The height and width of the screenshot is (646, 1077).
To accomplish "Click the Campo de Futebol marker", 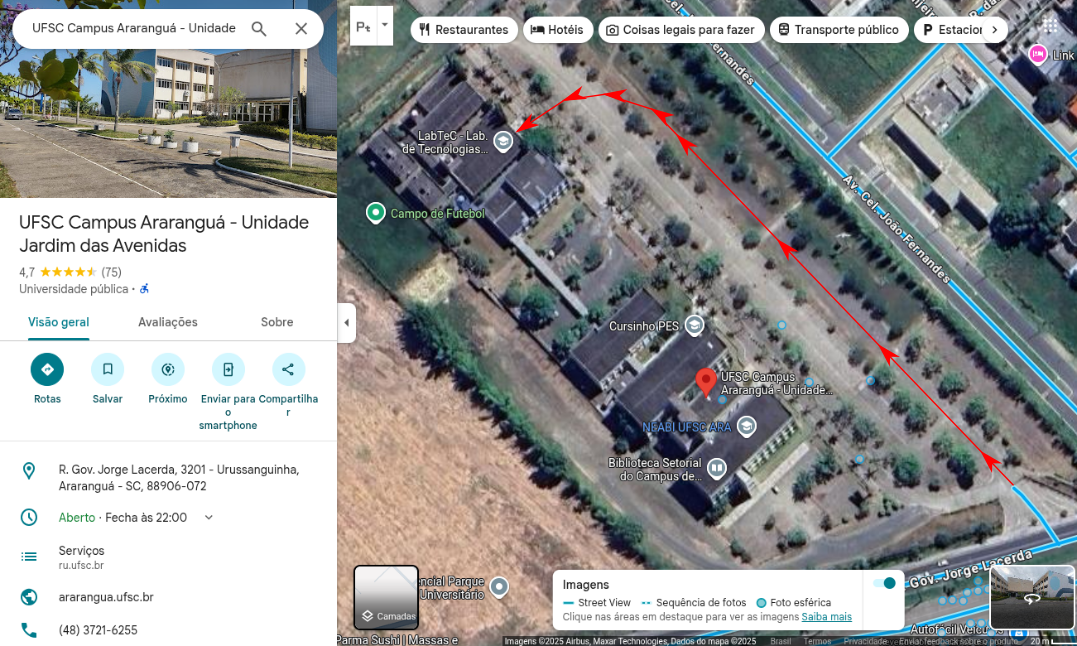I will point(375,213).
